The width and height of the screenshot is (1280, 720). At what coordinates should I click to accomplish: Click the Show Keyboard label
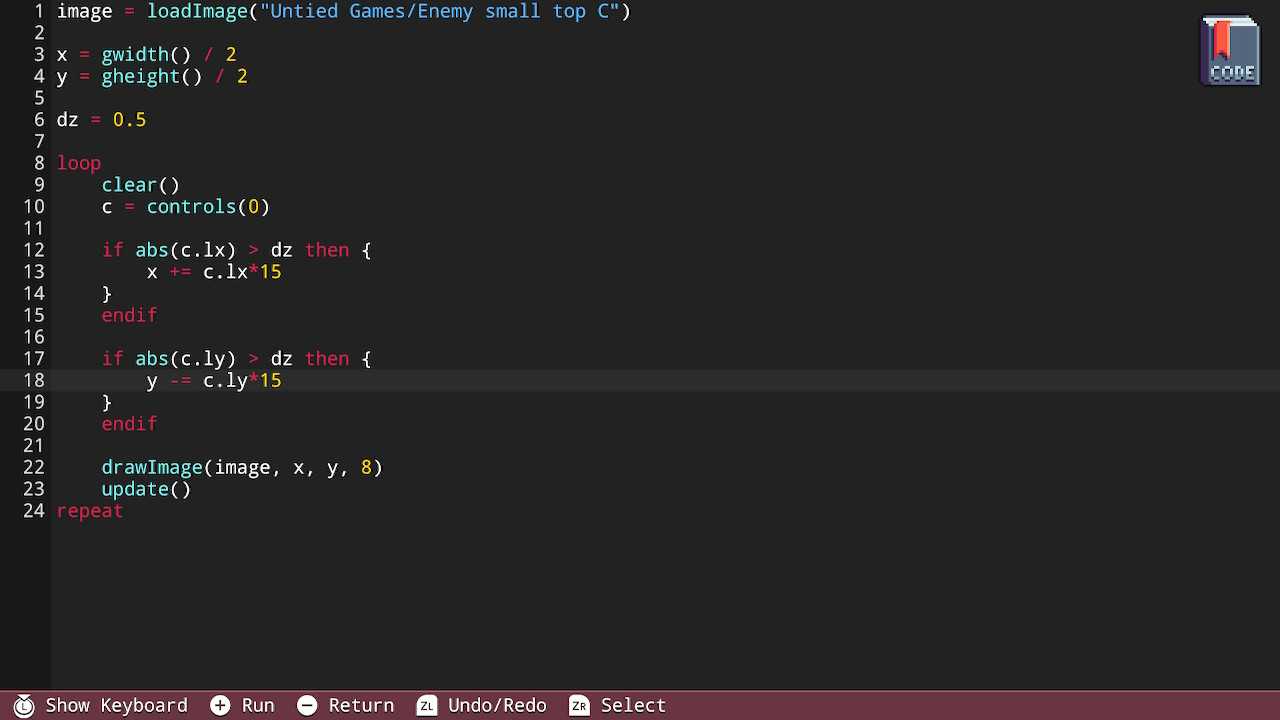(116, 706)
